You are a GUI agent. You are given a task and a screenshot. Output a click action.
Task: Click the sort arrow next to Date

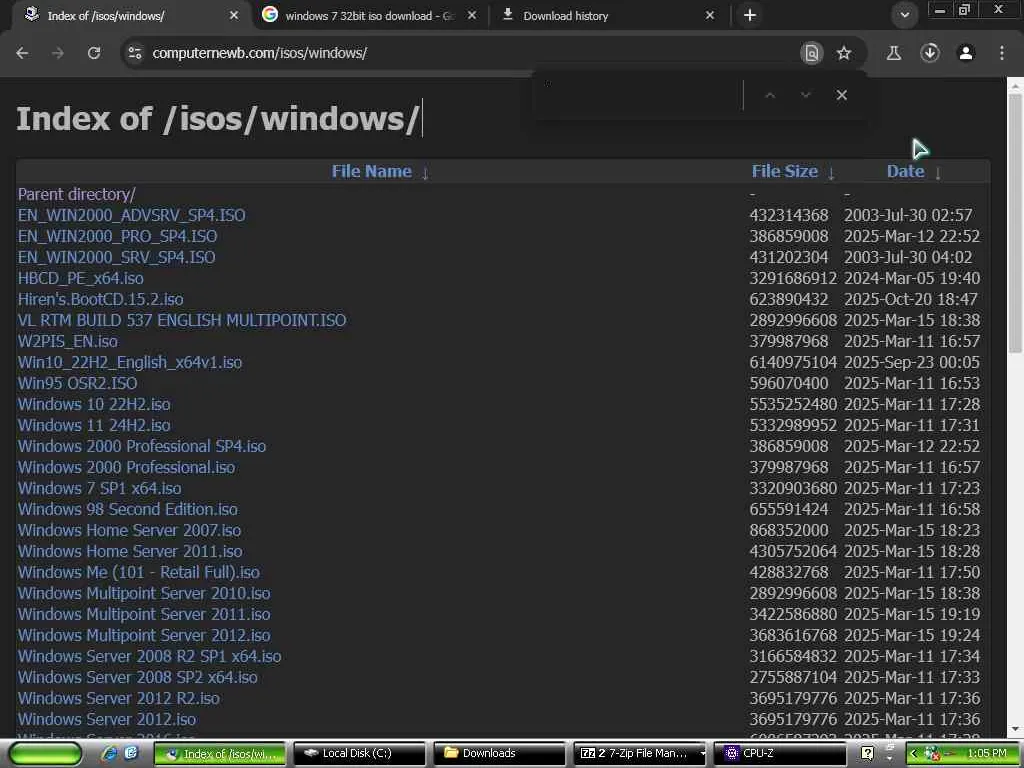pyautogui.click(x=938, y=172)
